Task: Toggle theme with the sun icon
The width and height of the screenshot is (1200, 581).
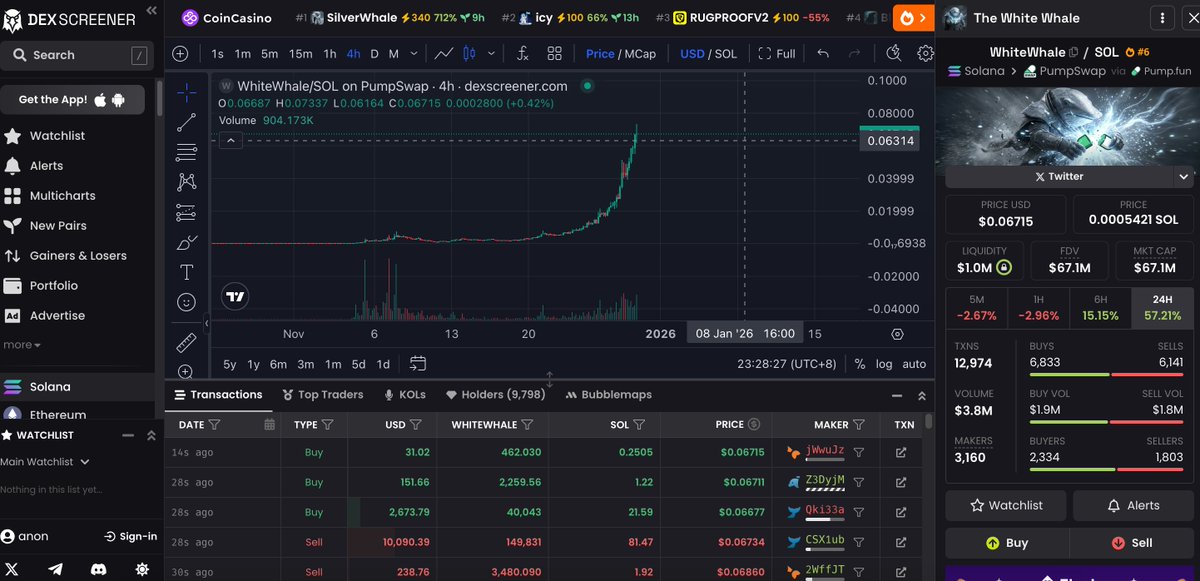Action: point(142,569)
